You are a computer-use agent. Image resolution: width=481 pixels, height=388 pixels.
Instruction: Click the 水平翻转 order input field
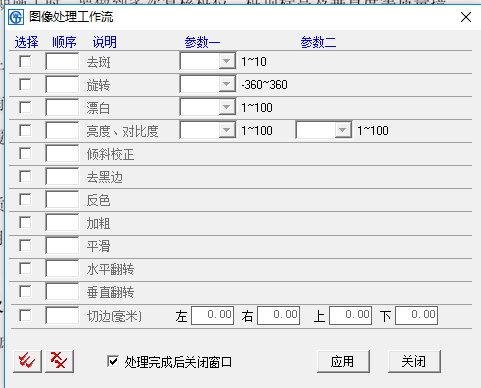coord(62,269)
